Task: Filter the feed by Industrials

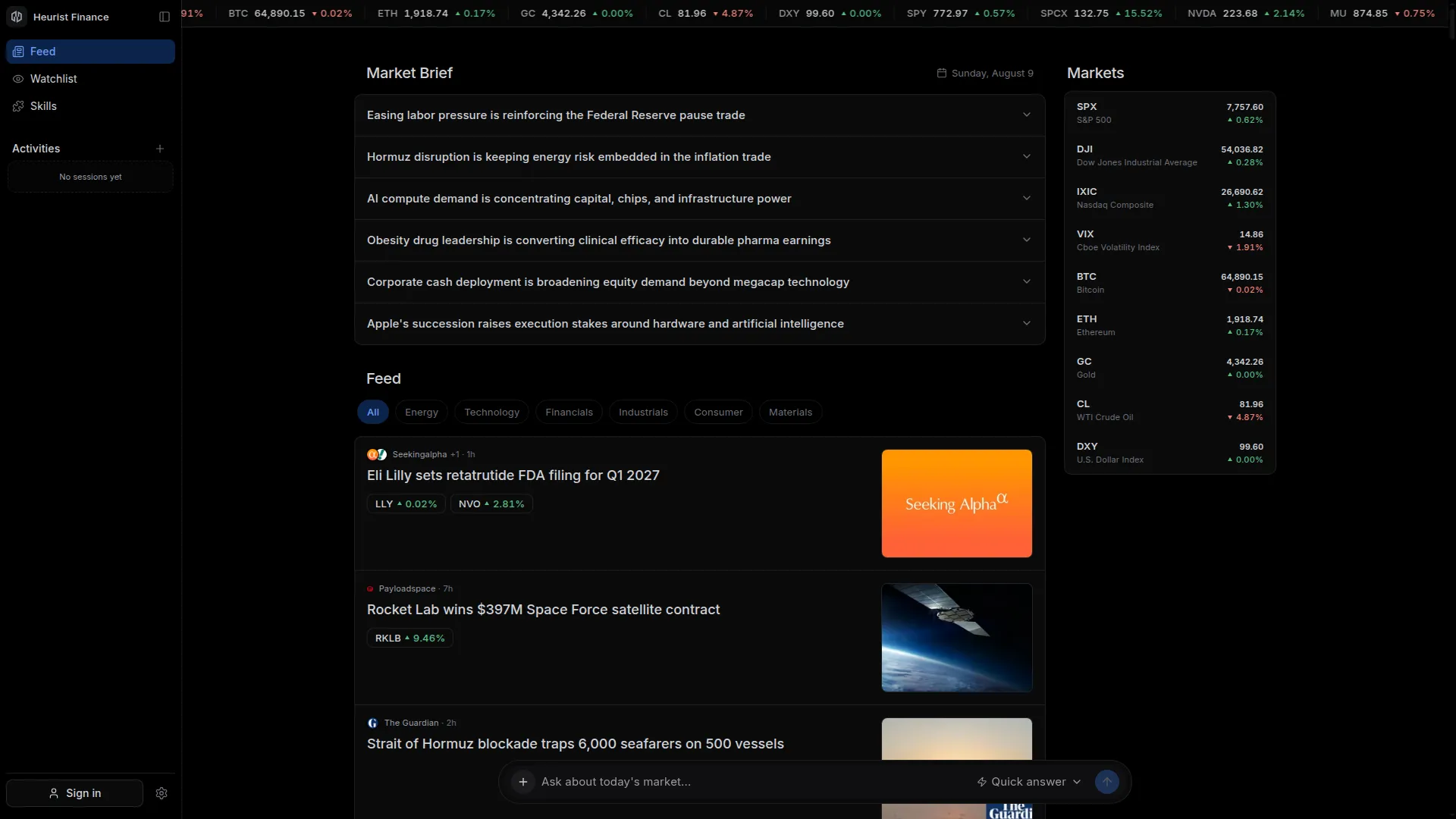Action: 644,413
